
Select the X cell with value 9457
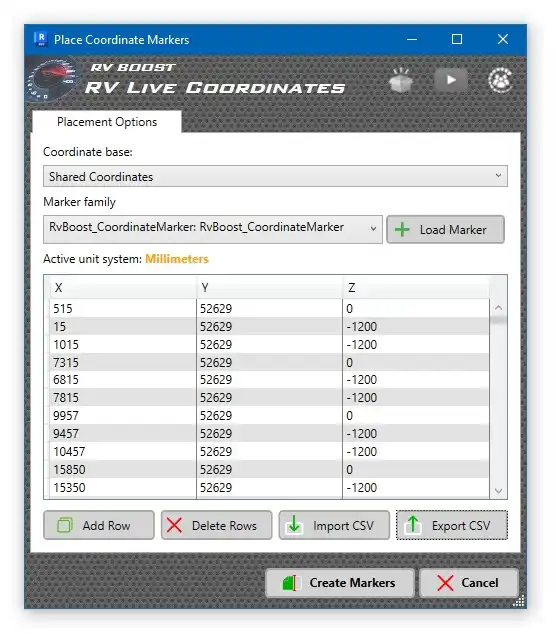pyautogui.click(x=123, y=433)
